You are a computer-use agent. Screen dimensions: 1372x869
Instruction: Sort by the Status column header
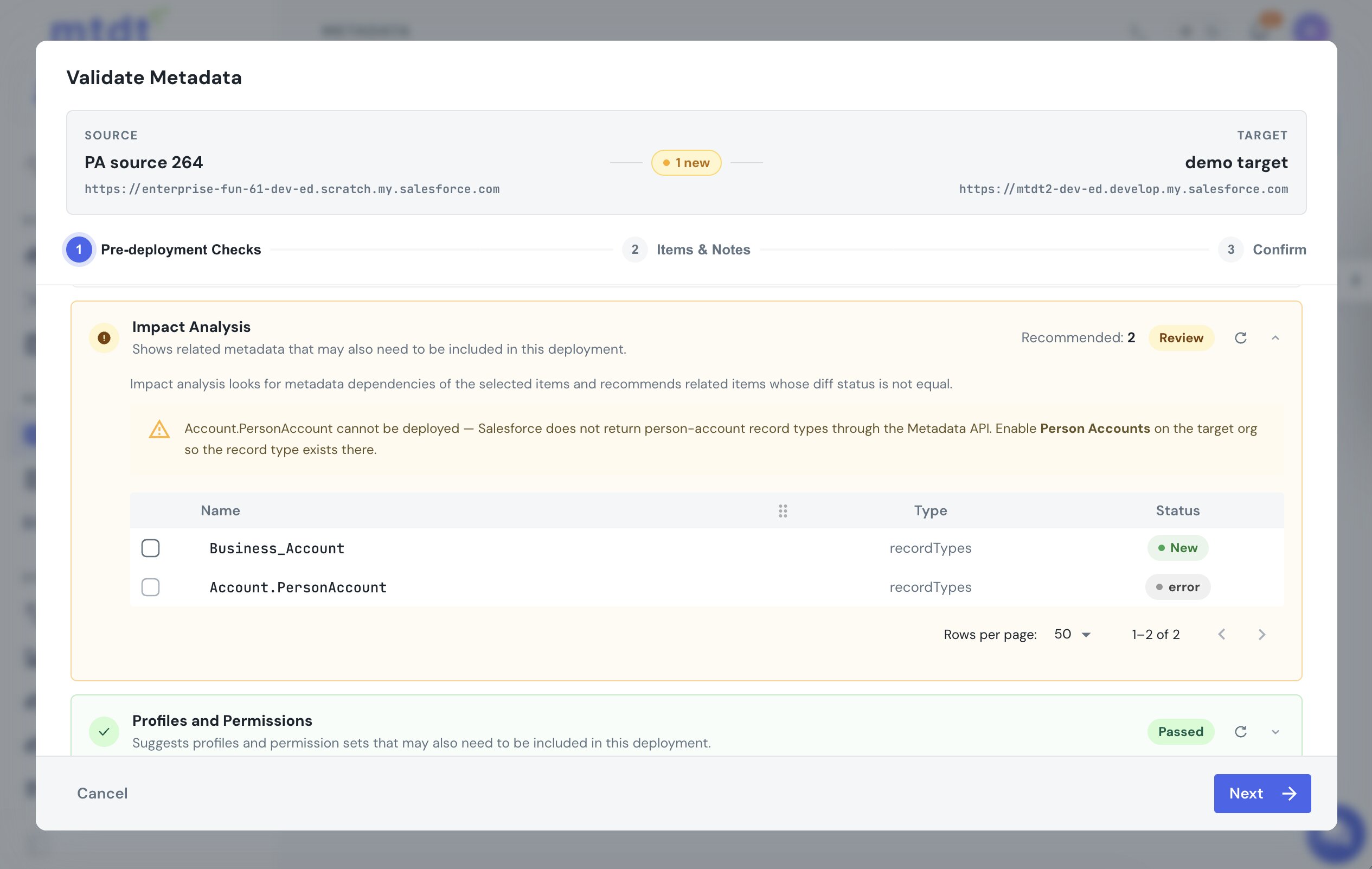pos(1178,510)
